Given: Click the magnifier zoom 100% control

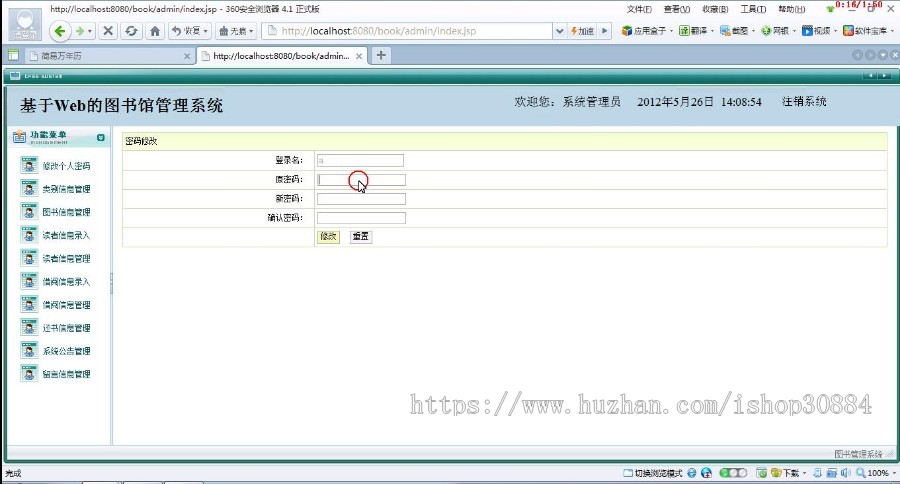Looking at the screenshot, I should tap(872, 473).
